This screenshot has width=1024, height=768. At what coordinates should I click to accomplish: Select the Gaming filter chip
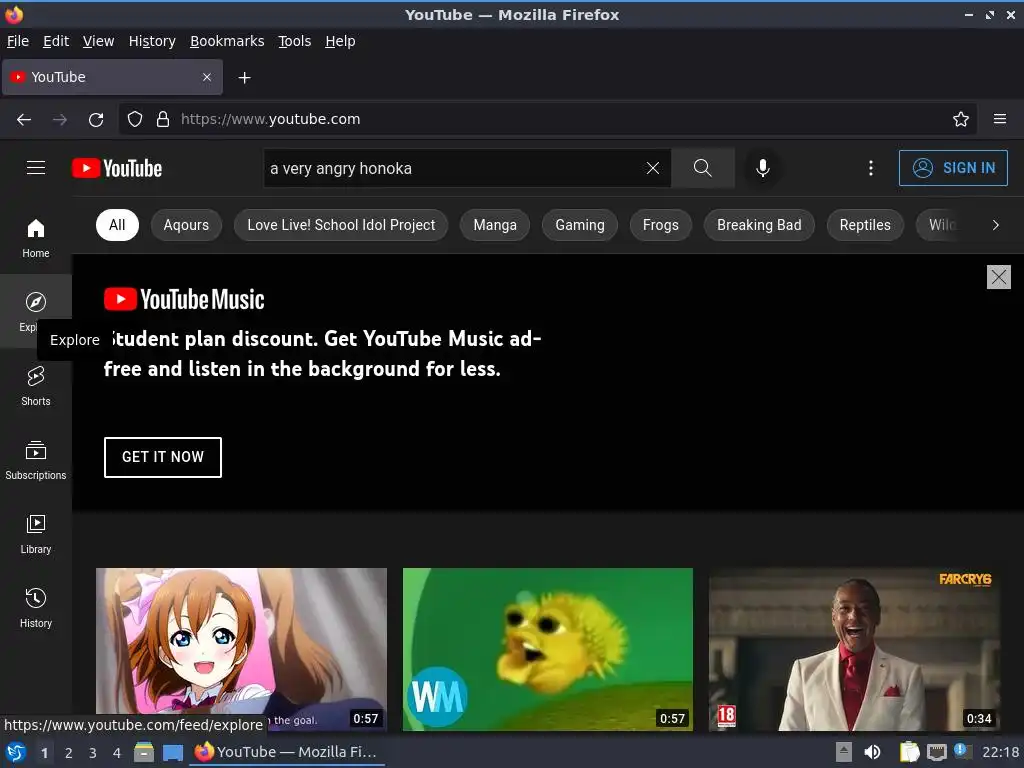coord(580,225)
